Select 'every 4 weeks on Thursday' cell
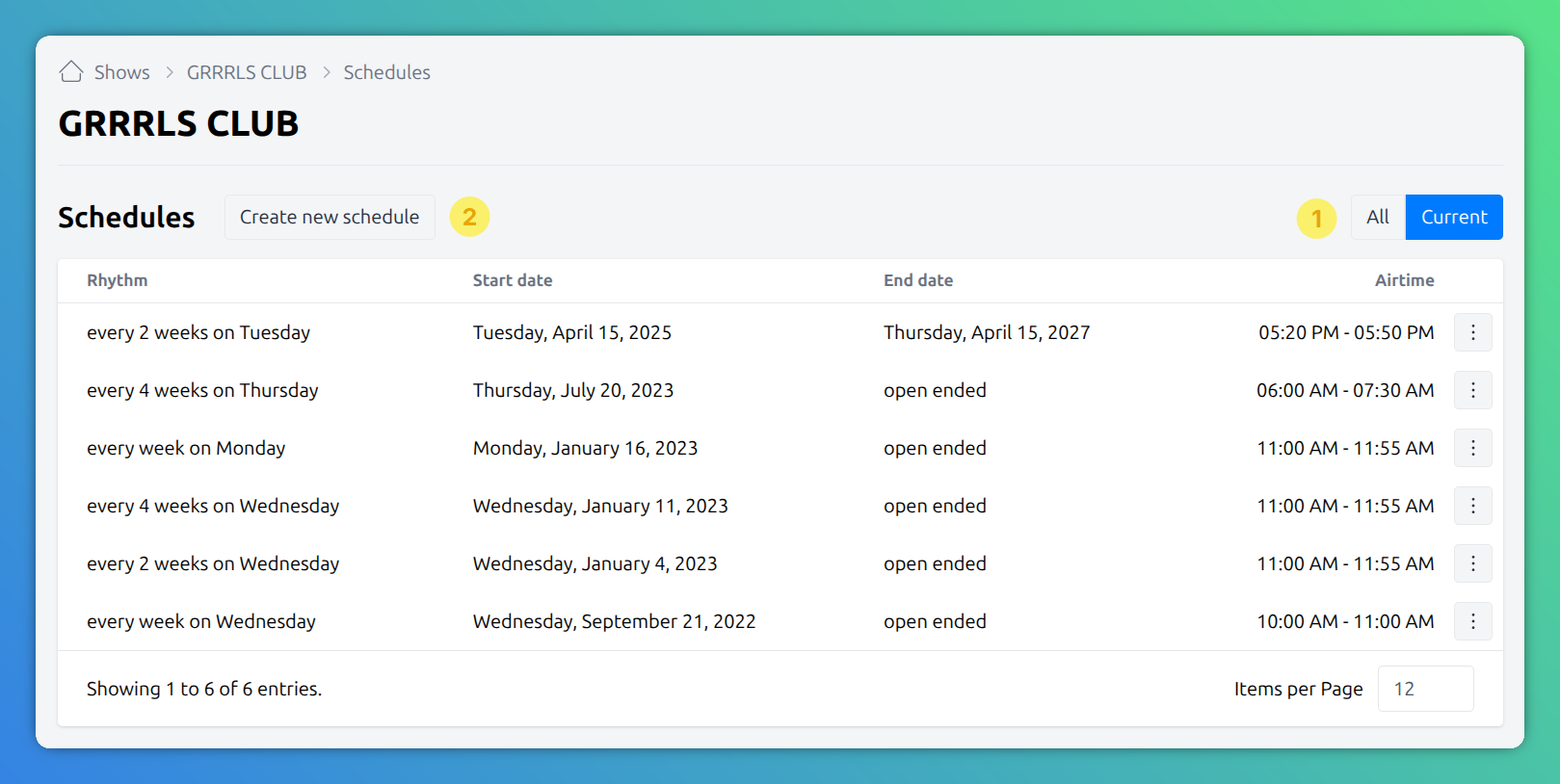 [202, 390]
